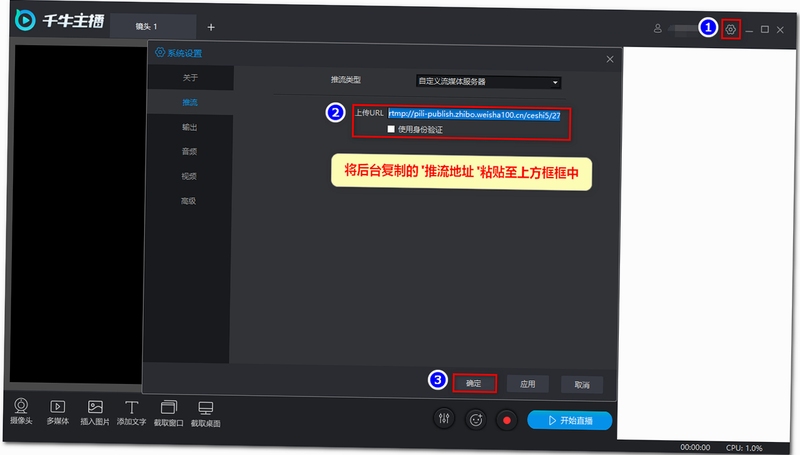The height and width of the screenshot is (455, 800).
Task: Click the 添加文字 add text tool
Action: 132,413
